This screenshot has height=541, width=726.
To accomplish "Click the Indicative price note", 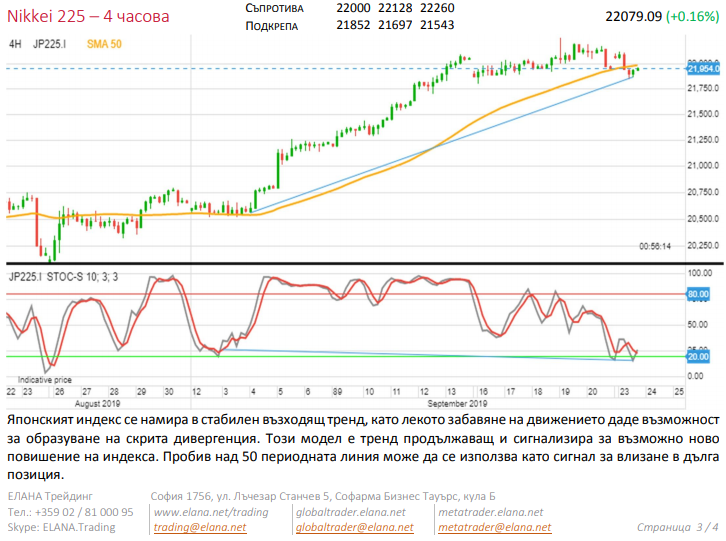I will coord(45,380).
